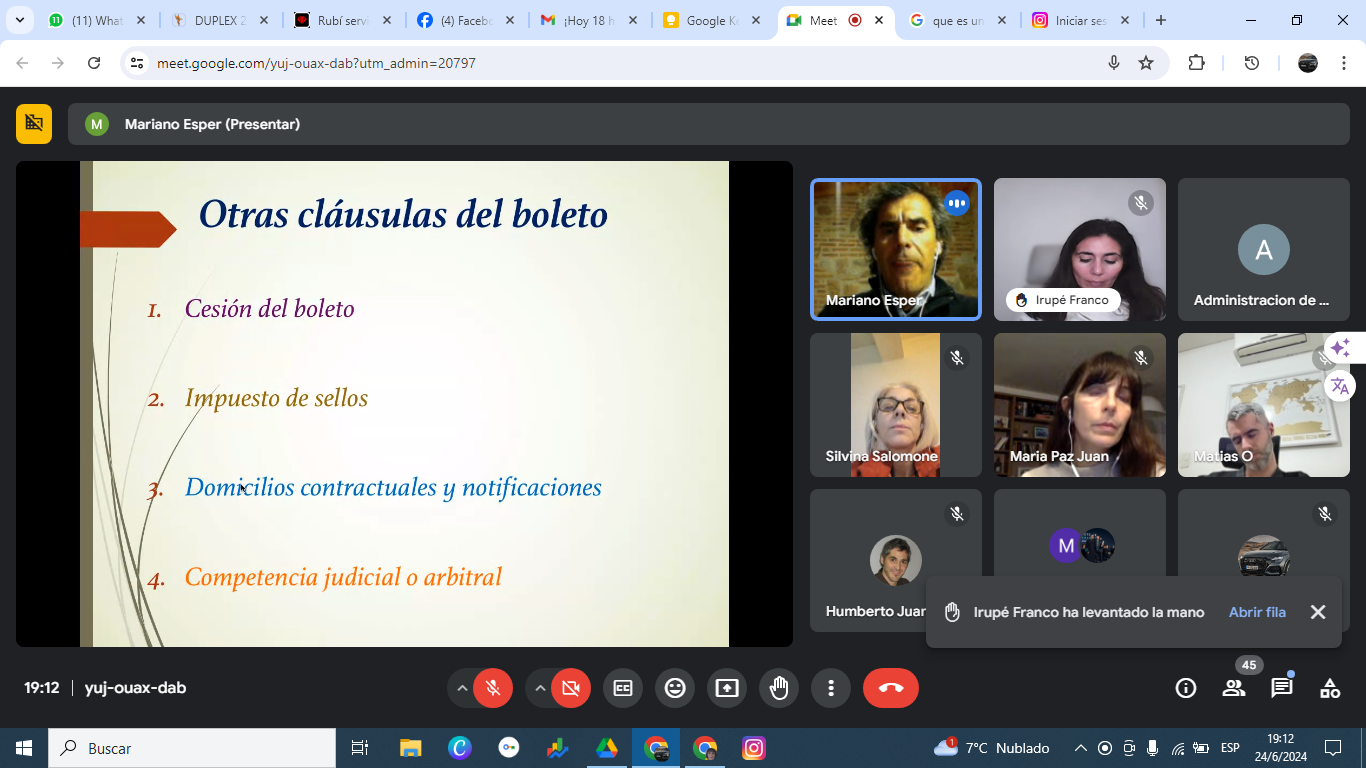The width and height of the screenshot is (1366, 768).
Task: Select Mariano Esper's video tile
Action: (895, 250)
